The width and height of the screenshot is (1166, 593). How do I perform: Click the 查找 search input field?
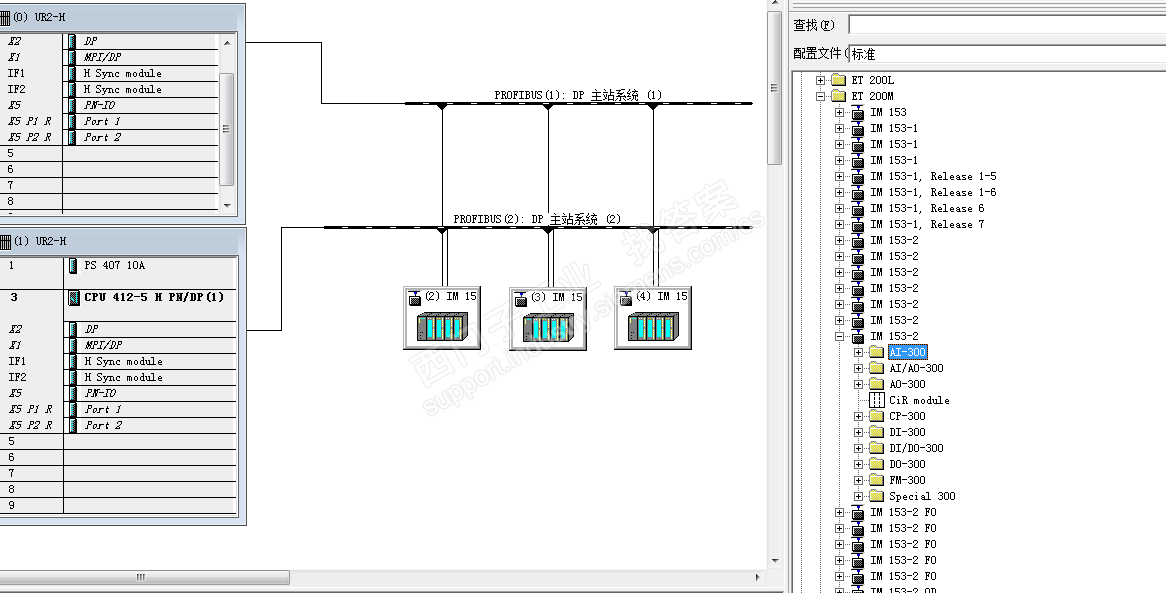[1007, 25]
